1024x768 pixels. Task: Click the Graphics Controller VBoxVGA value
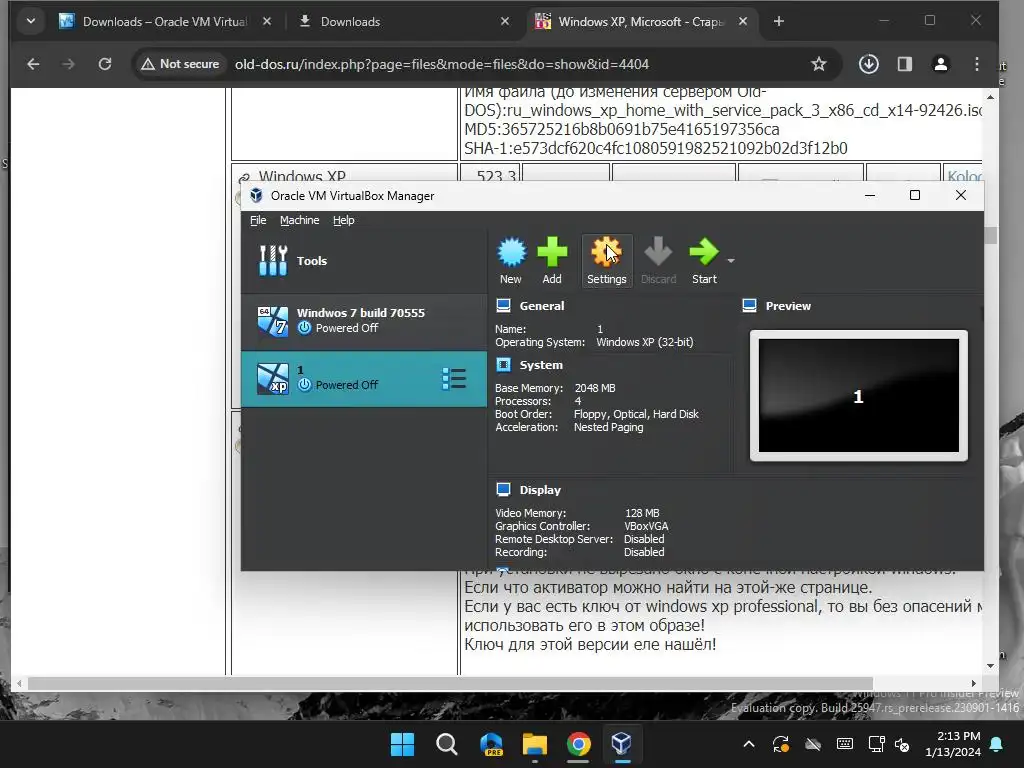[646, 526]
